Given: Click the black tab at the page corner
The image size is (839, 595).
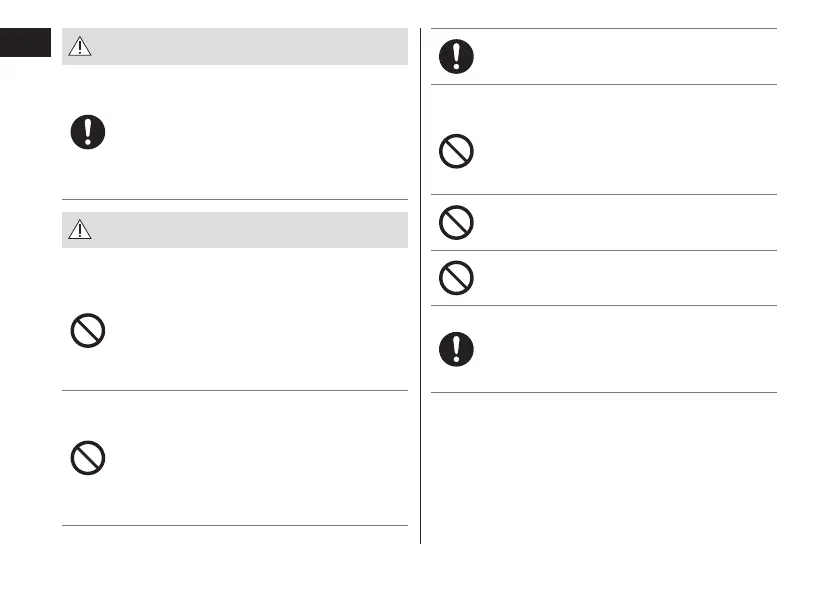Looking at the screenshot, I should 24,46.
